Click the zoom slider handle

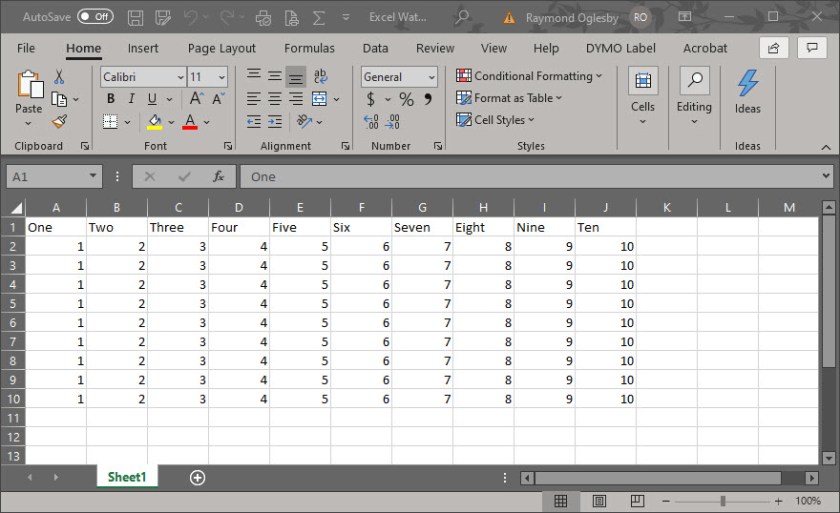(723, 501)
